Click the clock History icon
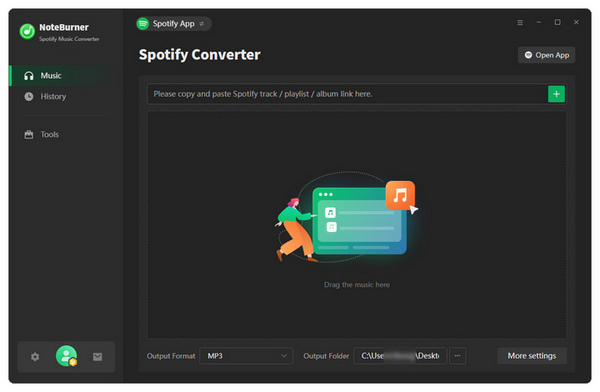Image resolution: width=600 pixels, height=392 pixels. [29, 96]
